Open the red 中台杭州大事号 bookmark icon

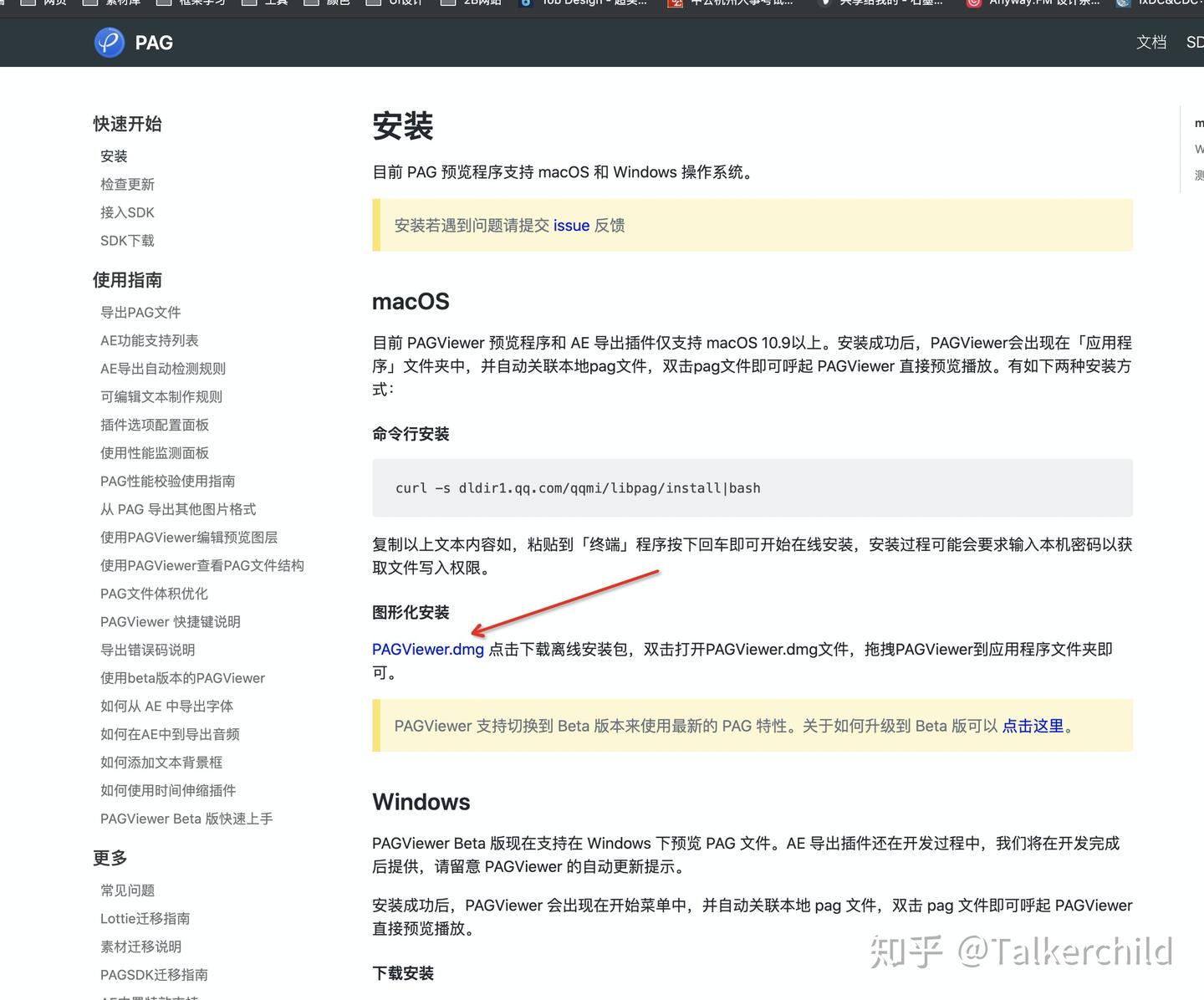click(x=676, y=4)
